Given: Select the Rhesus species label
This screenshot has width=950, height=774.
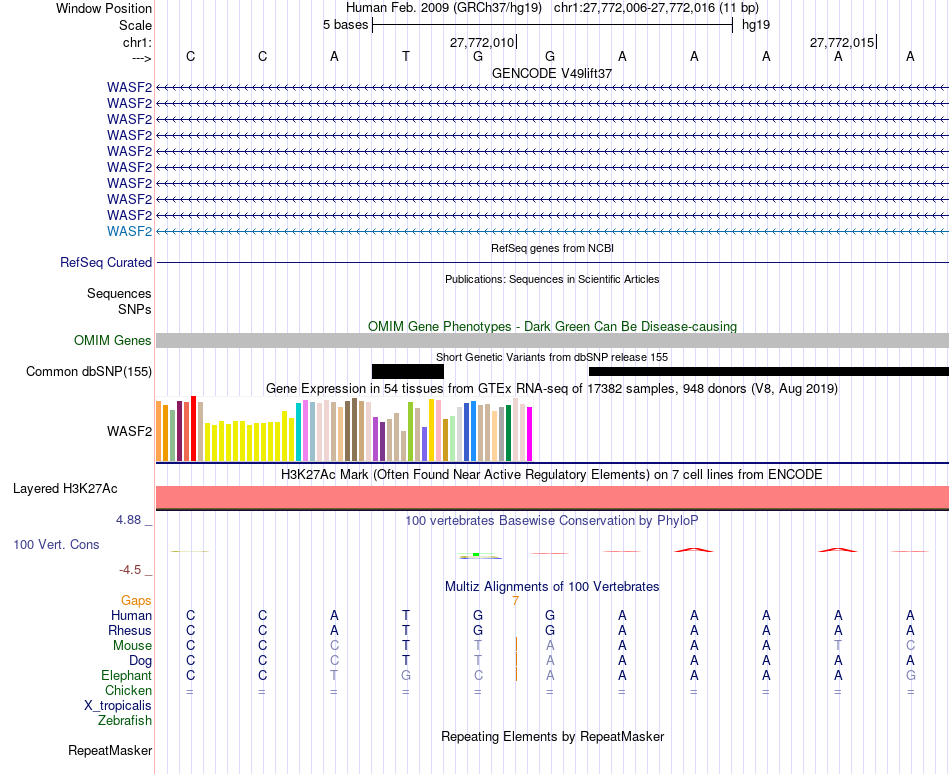Looking at the screenshot, I should click(130, 631).
